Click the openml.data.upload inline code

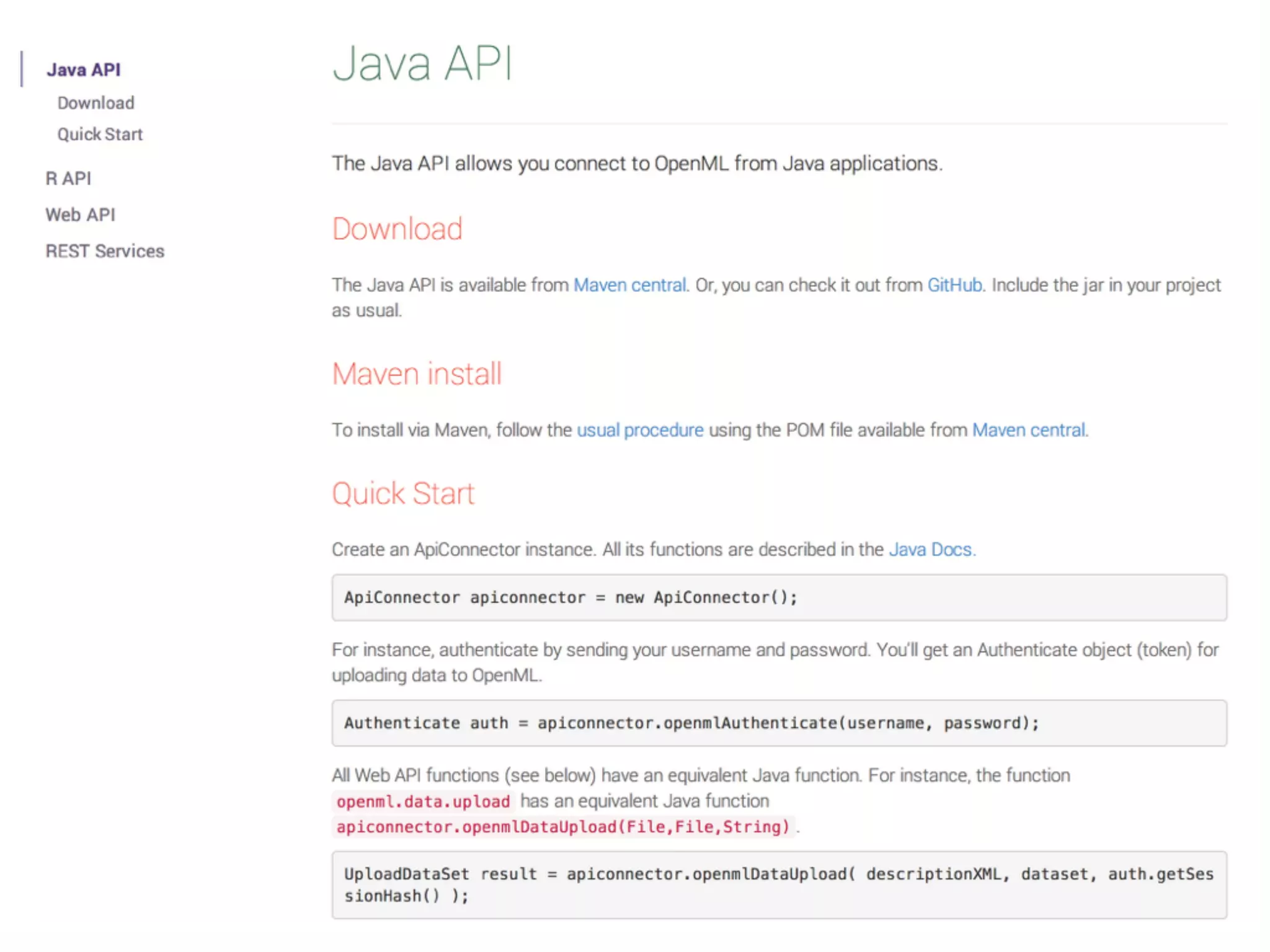[x=423, y=801]
